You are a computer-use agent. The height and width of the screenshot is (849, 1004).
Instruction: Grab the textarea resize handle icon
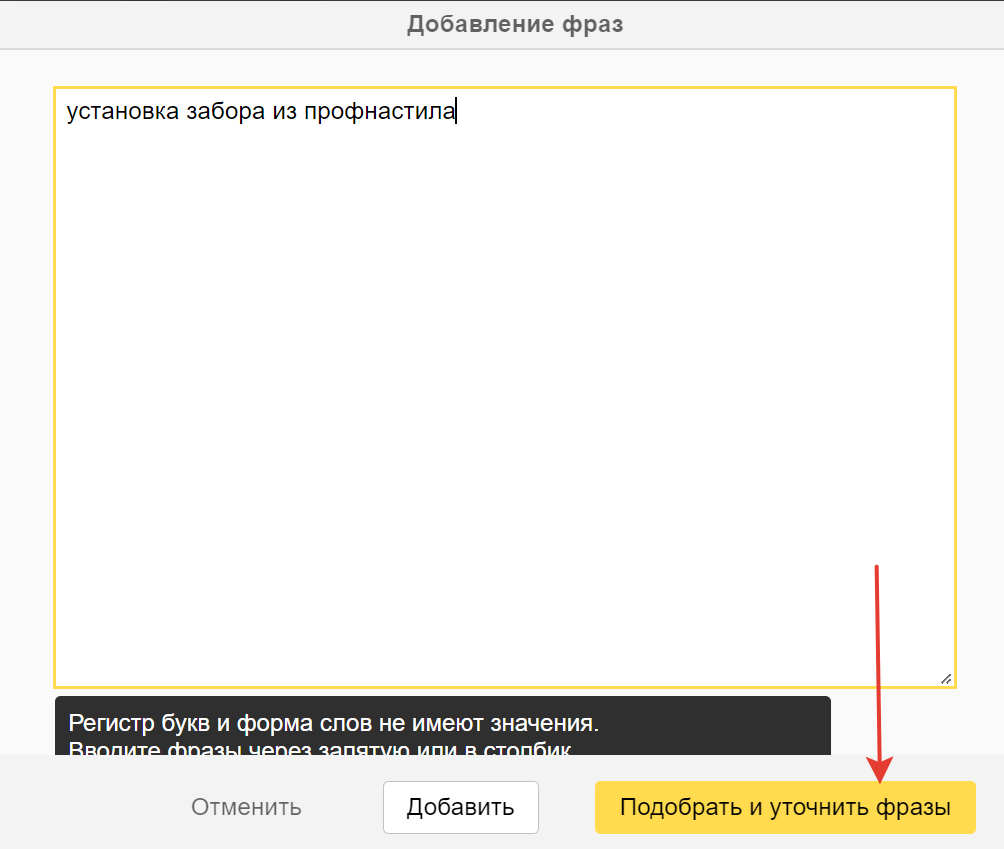(x=945, y=678)
